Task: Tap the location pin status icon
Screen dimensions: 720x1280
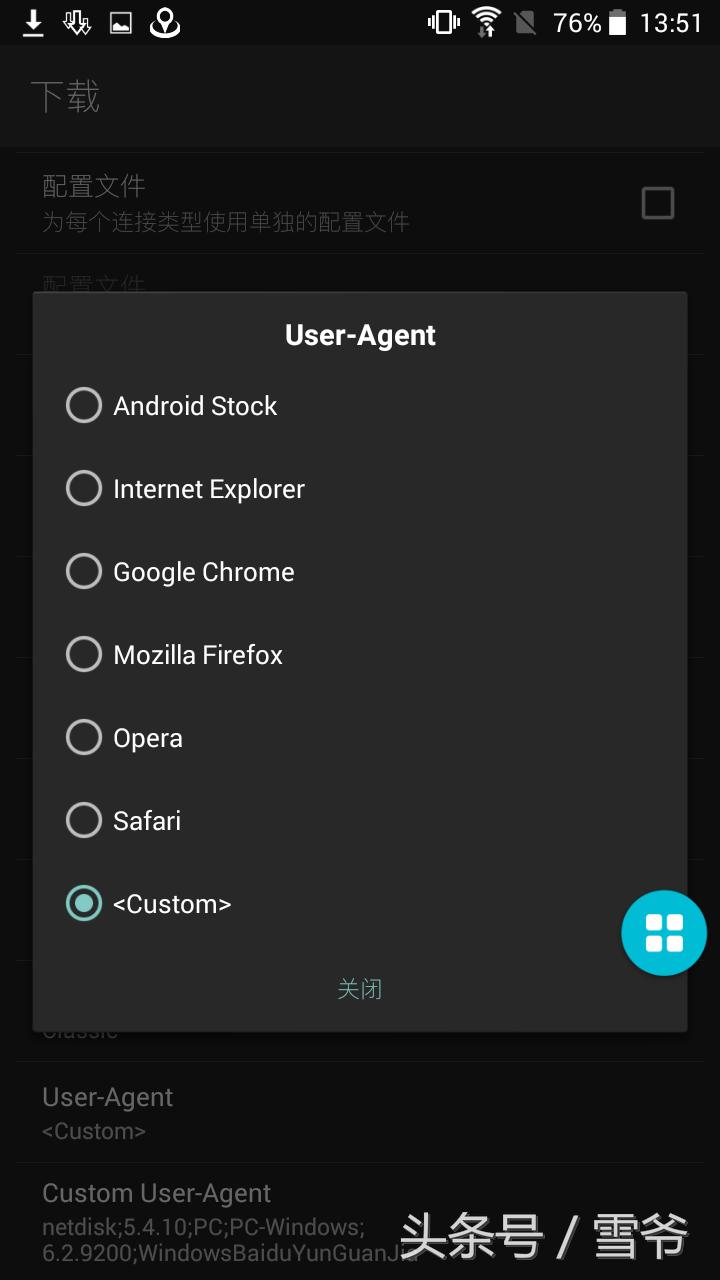Action: pos(165,23)
